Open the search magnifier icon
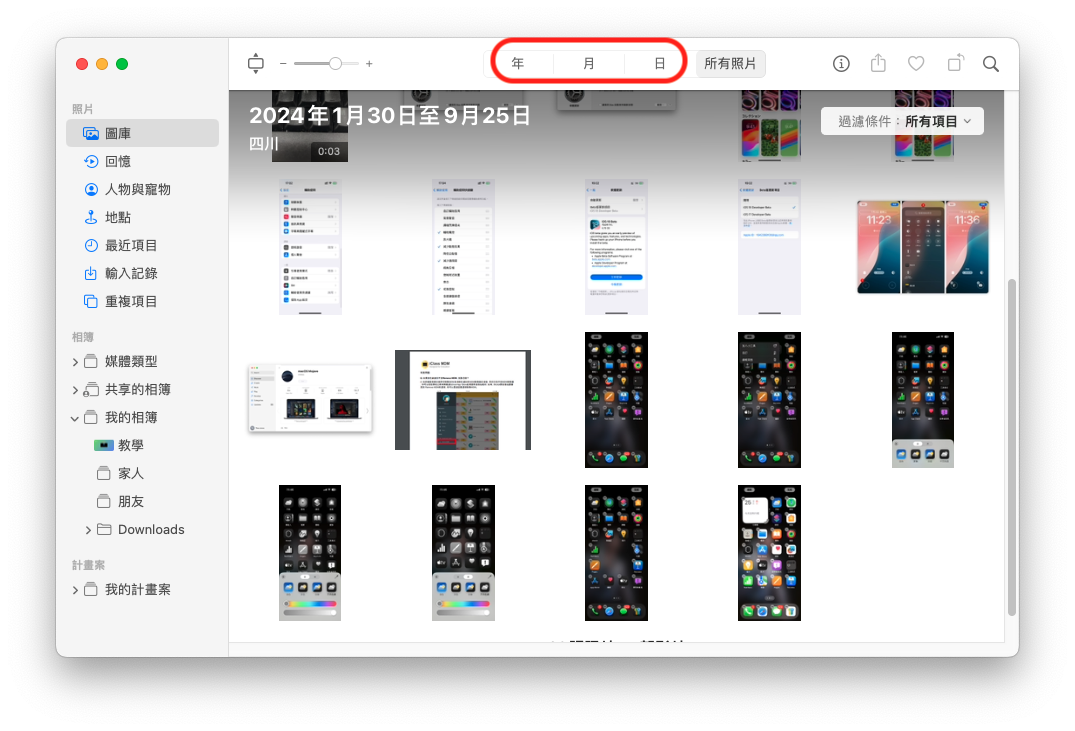Image resolution: width=1075 pixels, height=731 pixels. (991, 64)
